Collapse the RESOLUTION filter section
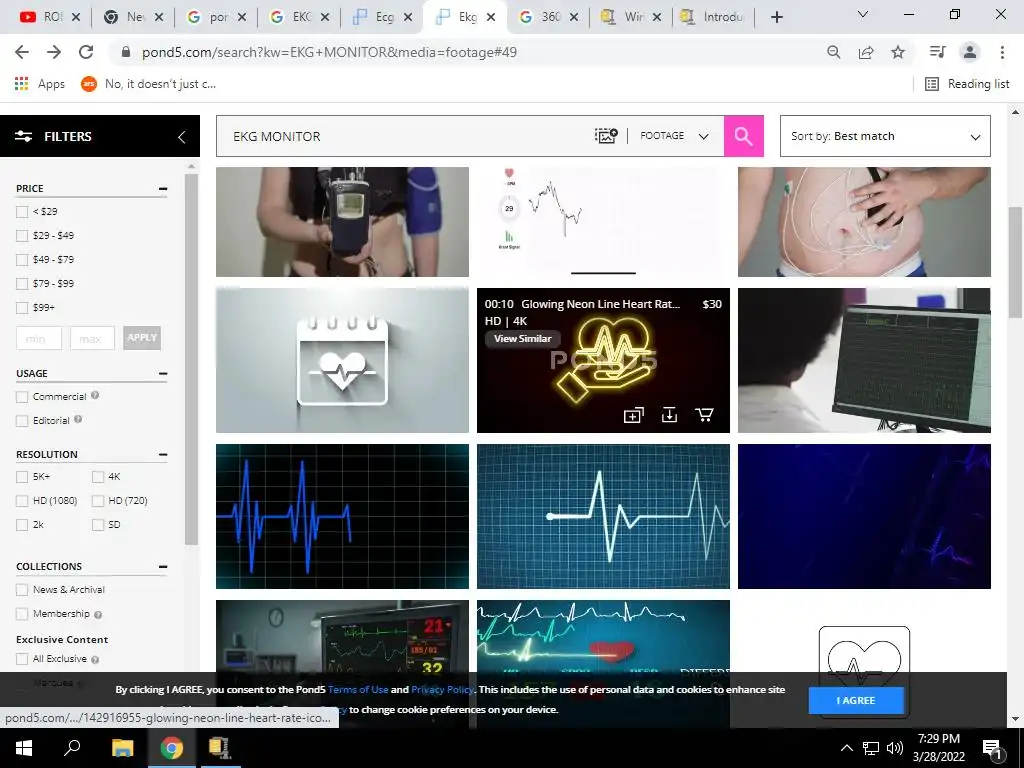This screenshot has width=1024, height=768. pyautogui.click(x=163, y=455)
